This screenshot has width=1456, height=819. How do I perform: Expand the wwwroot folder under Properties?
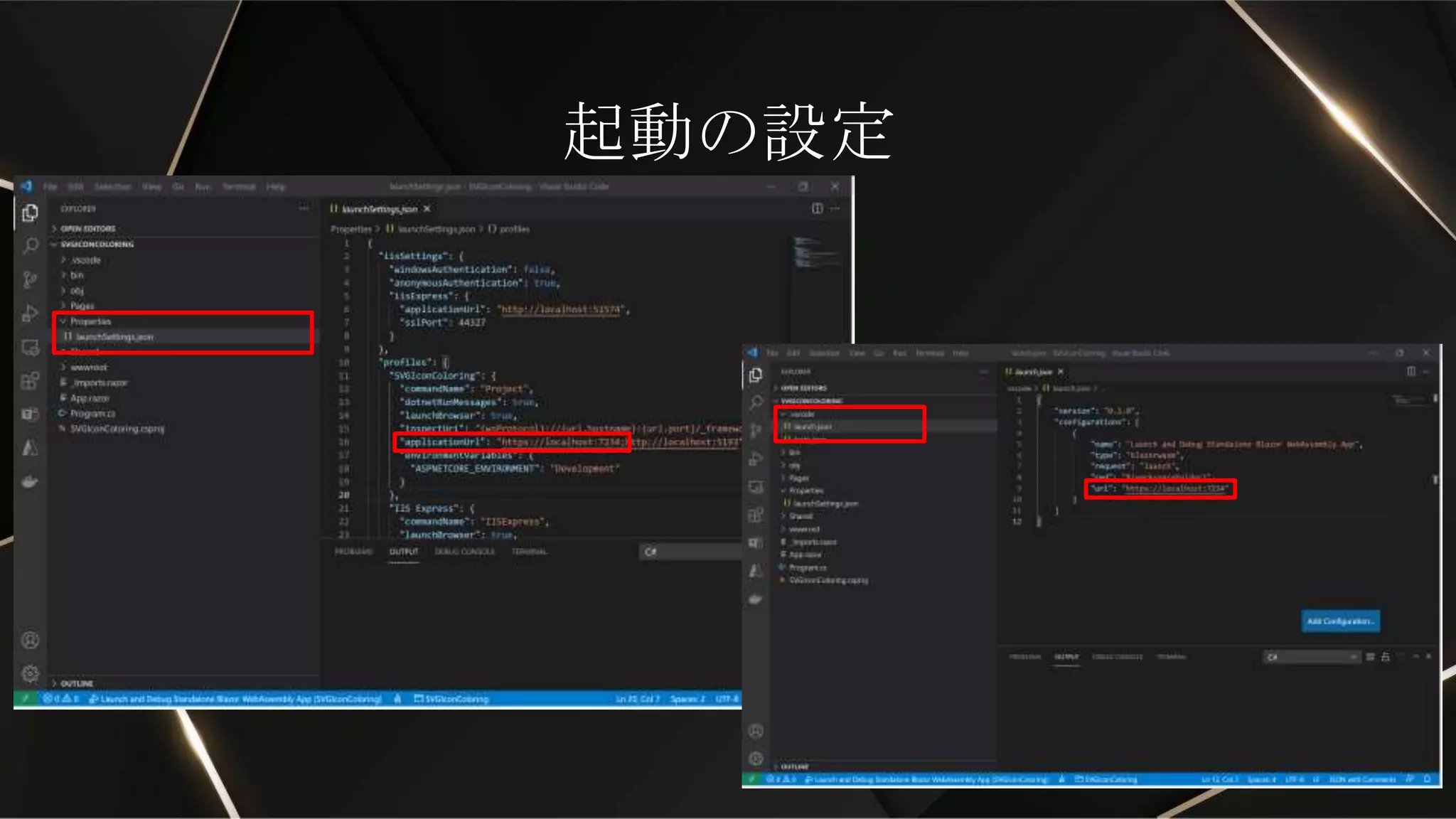click(88, 368)
